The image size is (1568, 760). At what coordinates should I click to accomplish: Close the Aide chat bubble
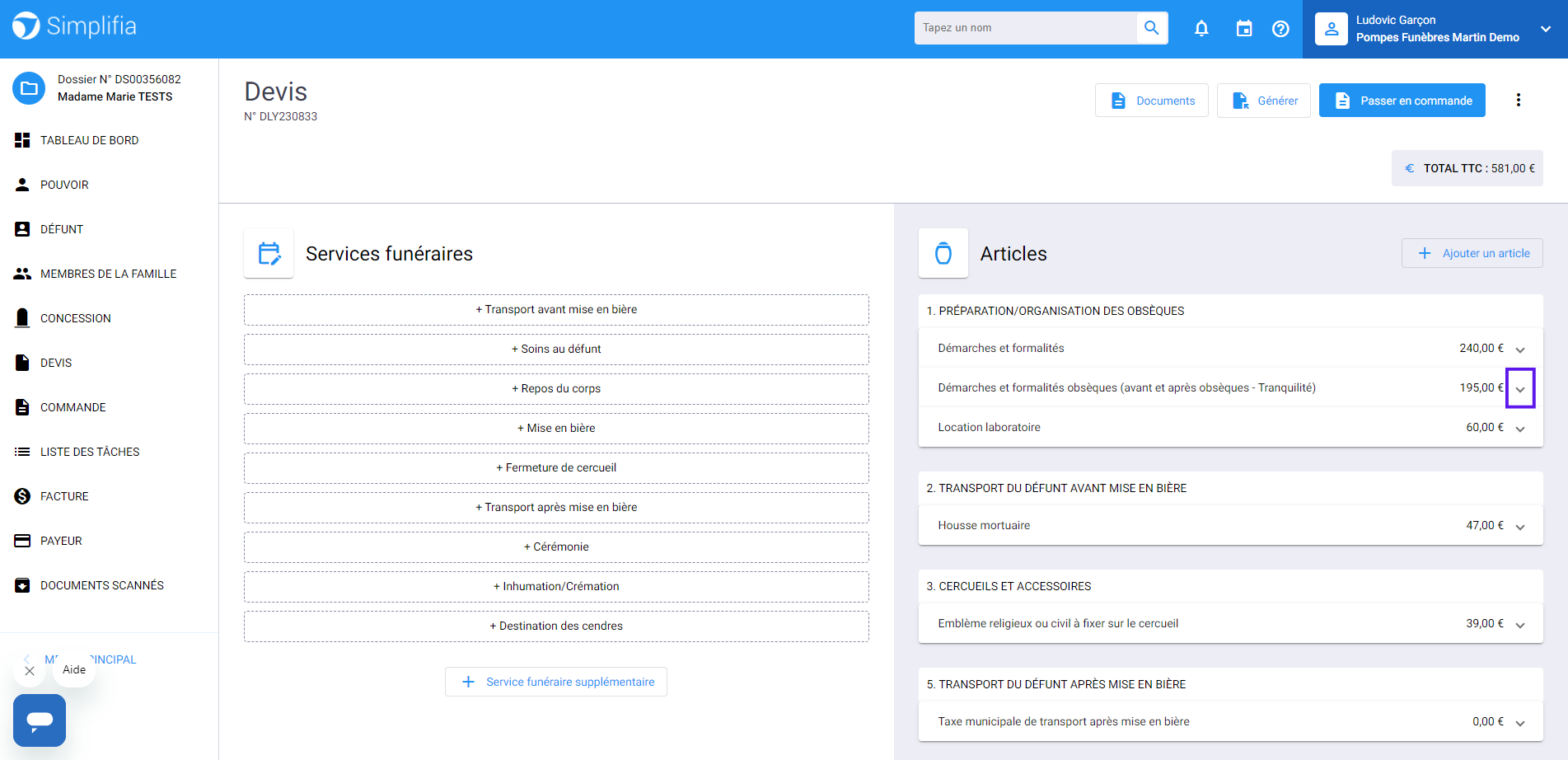tap(30, 671)
